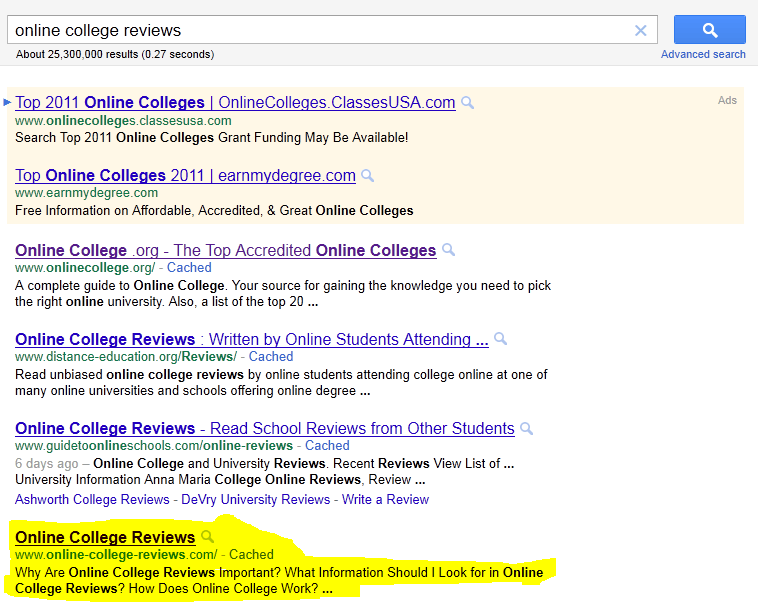
Task: Preview the highlighted Online College Reviews result
Action: 207,536
